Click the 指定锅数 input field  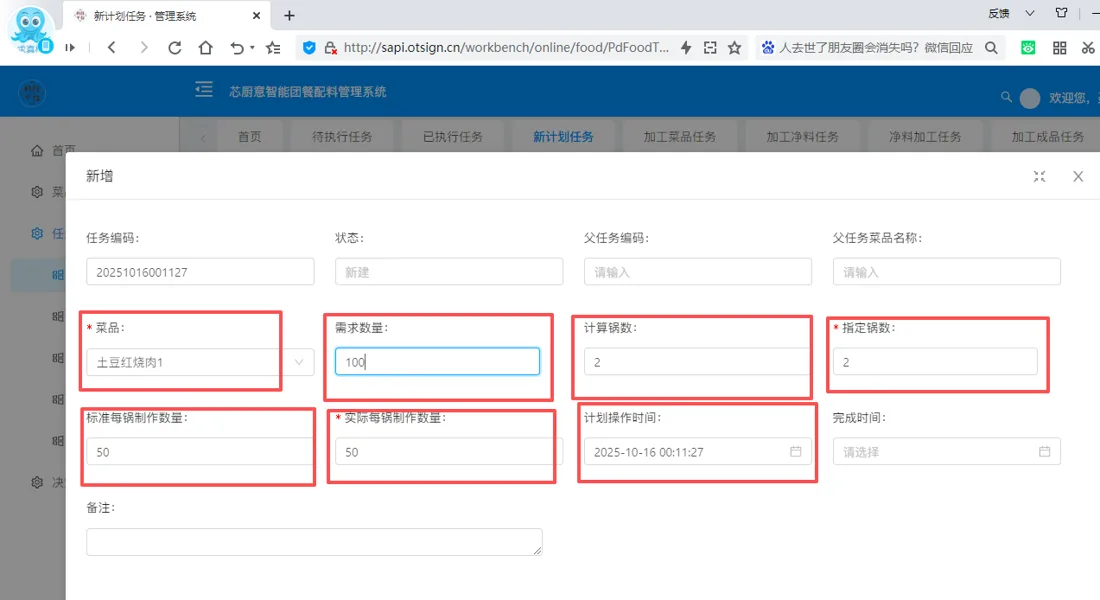pyautogui.click(x=935, y=361)
